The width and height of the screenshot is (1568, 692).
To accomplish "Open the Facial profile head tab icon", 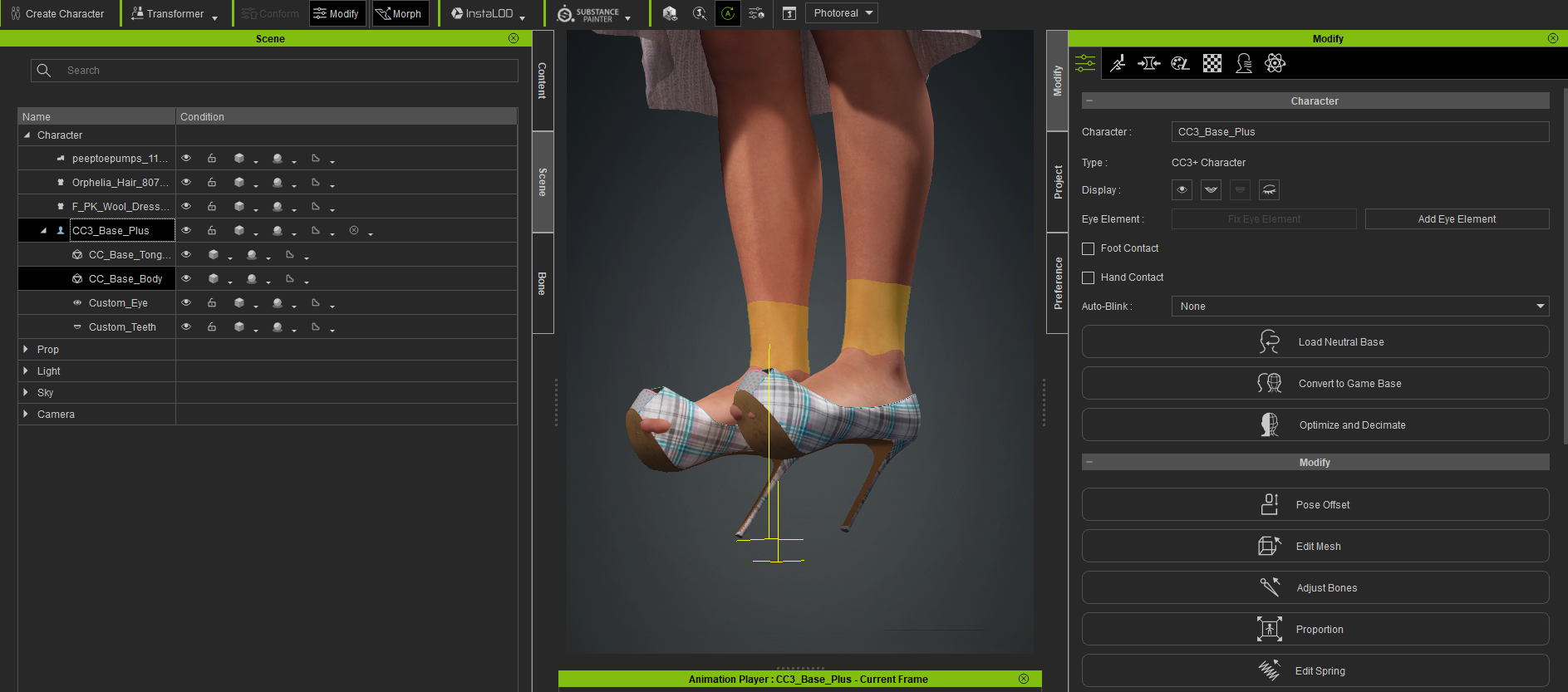I will pos(1244,63).
